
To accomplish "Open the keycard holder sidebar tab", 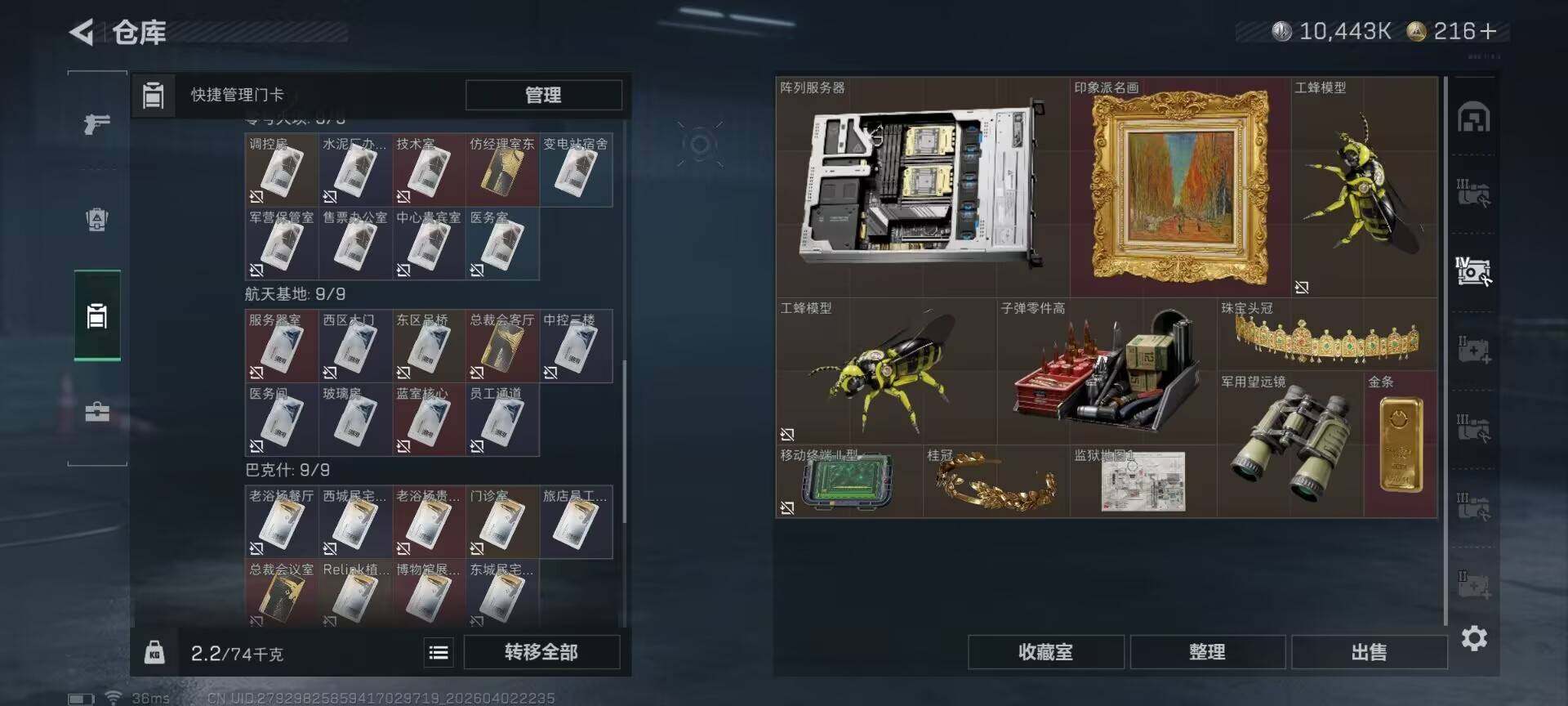I will tap(97, 315).
